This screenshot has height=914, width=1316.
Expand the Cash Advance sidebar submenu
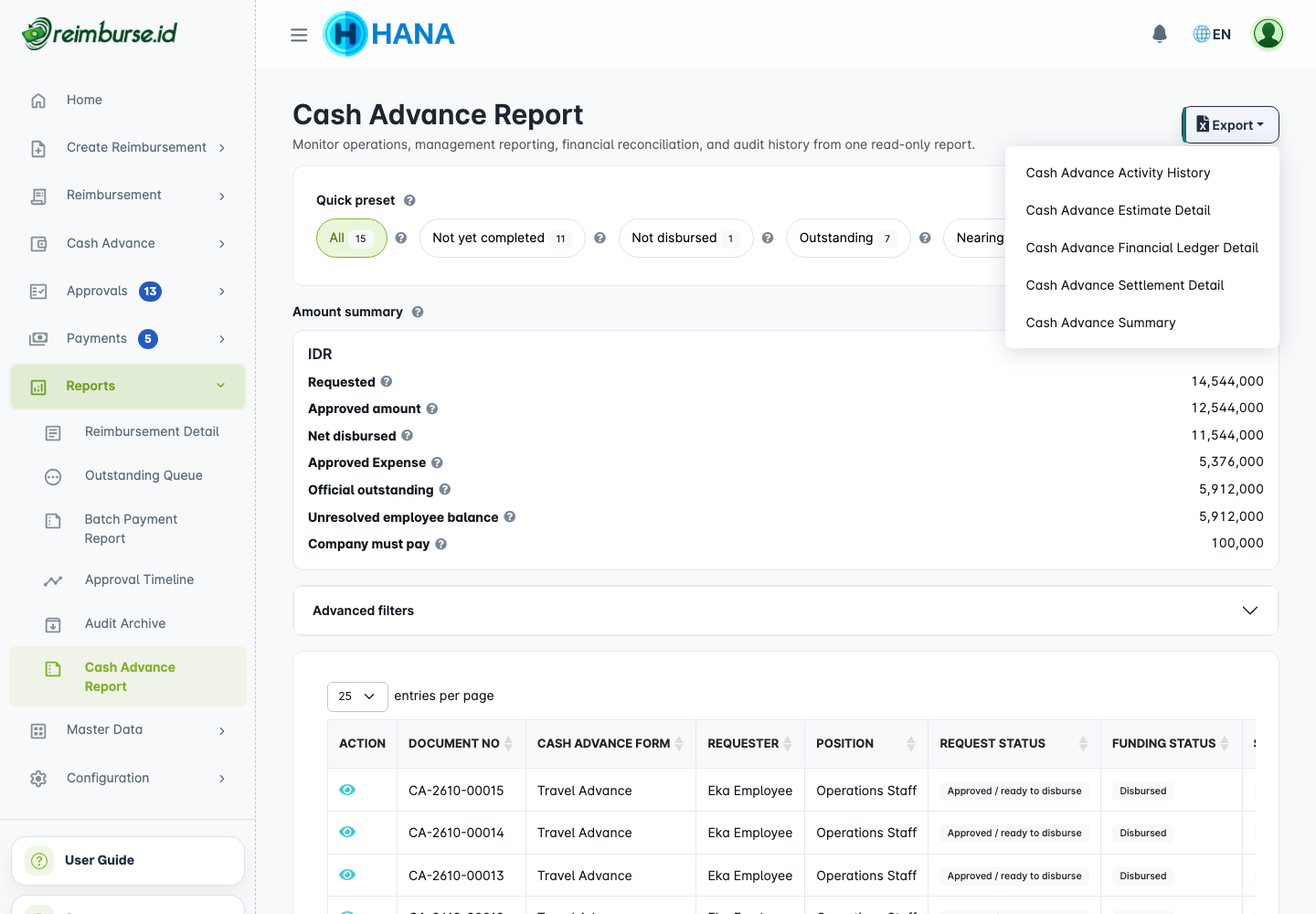(128, 244)
